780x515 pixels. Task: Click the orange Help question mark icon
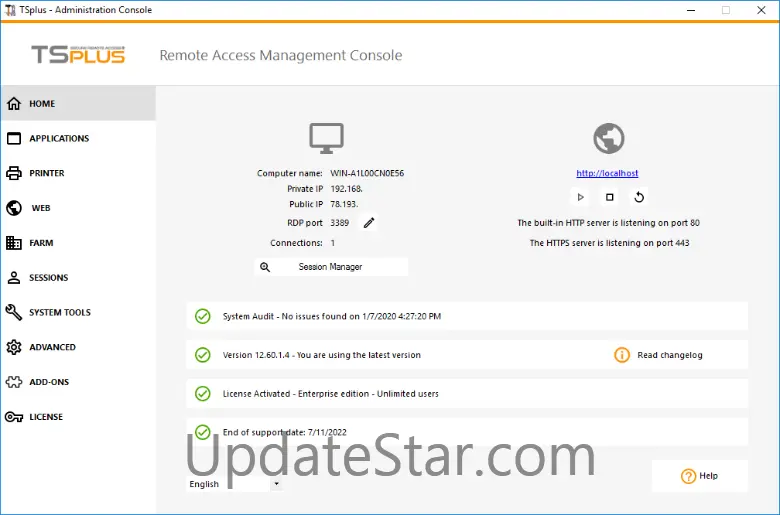click(x=688, y=476)
